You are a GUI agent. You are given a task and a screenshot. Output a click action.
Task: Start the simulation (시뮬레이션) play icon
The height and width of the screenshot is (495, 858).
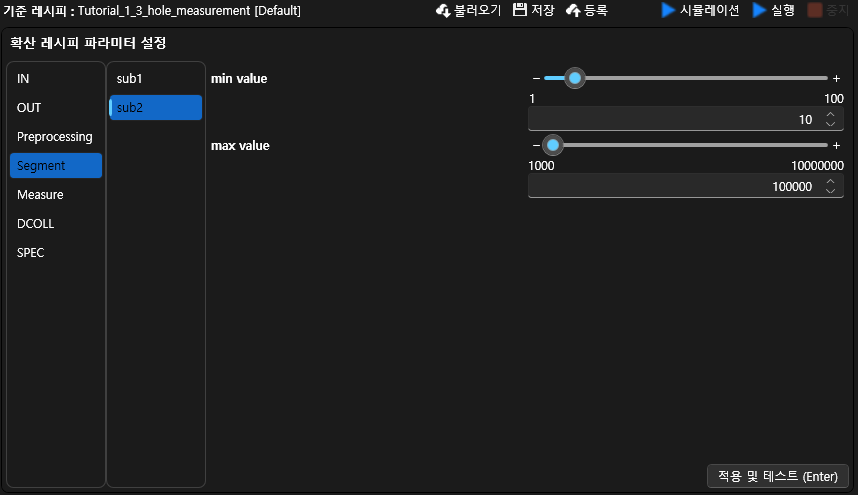point(668,10)
